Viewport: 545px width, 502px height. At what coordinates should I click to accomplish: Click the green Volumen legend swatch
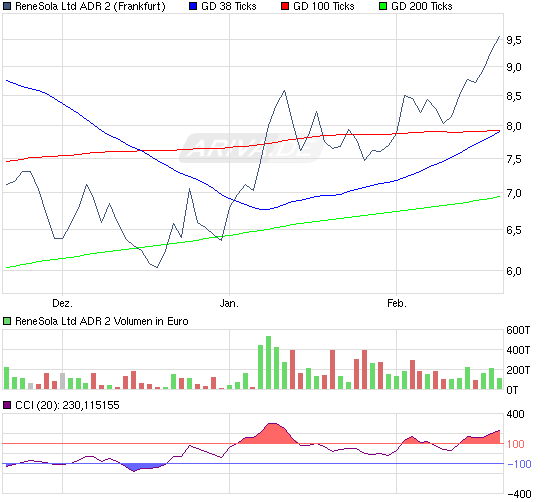tap(7, 321)
